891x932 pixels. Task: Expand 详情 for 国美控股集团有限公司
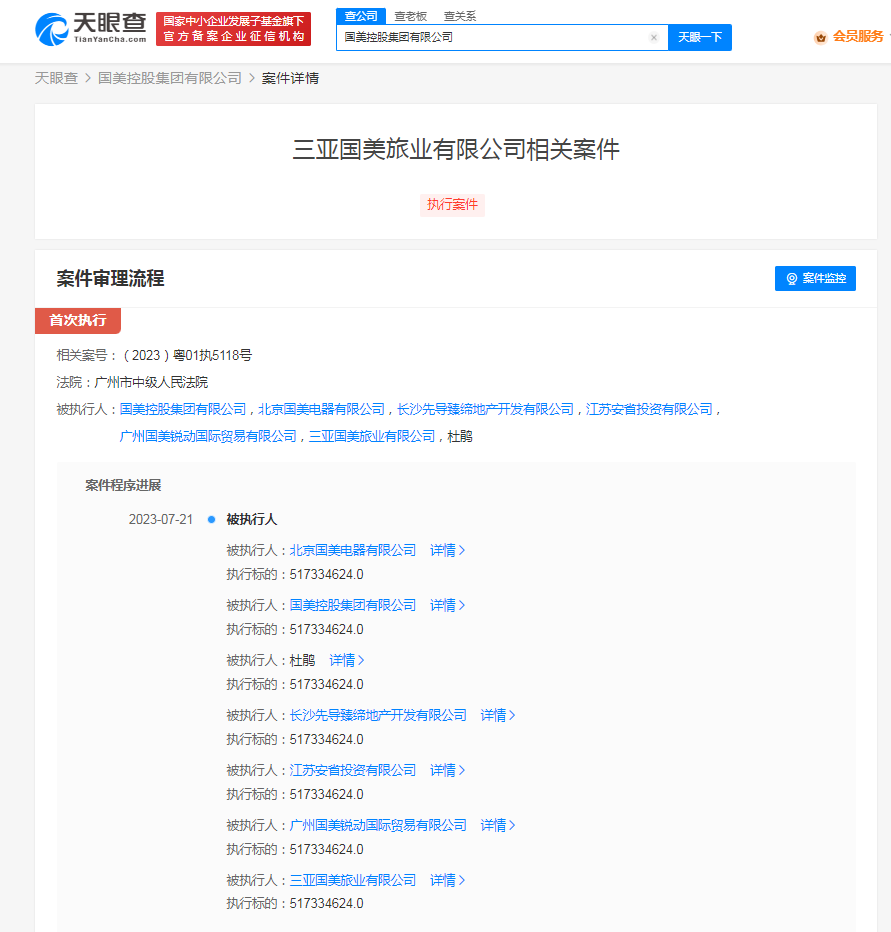pyautogui.click(x=447, y=605)
